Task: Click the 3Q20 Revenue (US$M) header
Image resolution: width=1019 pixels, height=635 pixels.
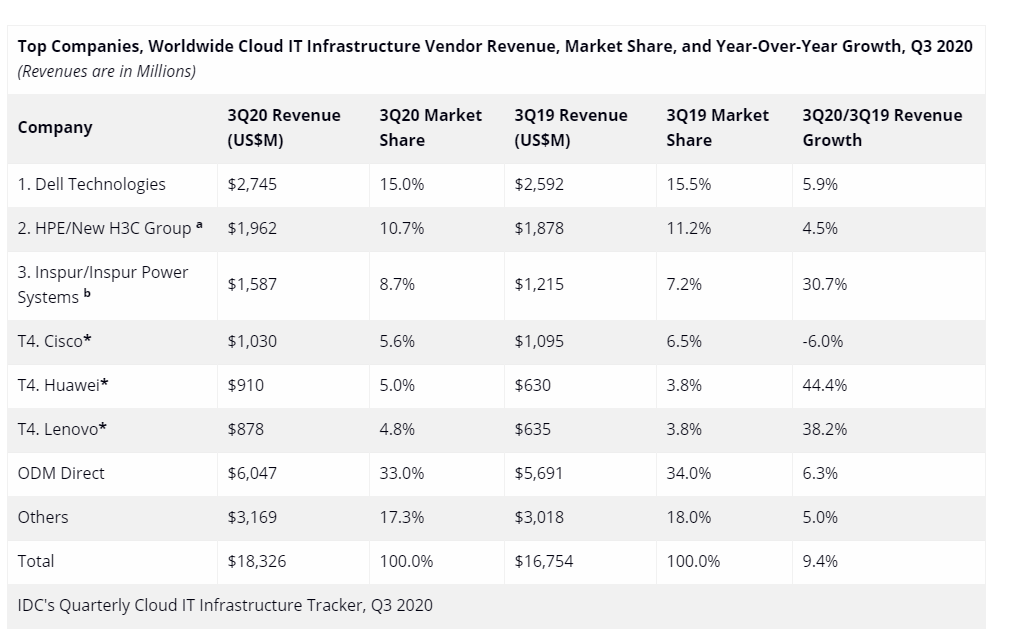Action: point(284,128)
